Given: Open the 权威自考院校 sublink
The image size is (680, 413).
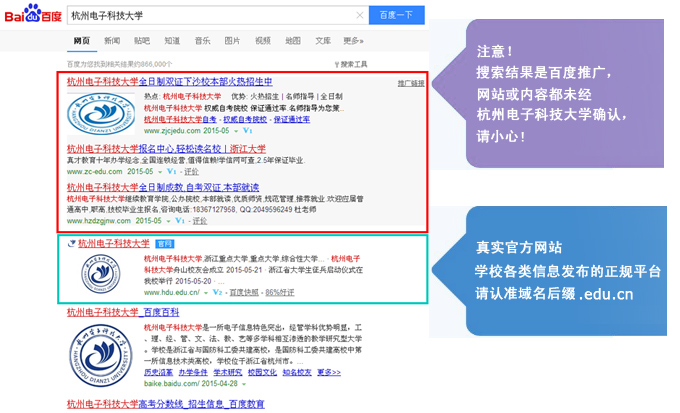Looking at the screenshot, I should pyautogui.click(x=245, y=119).
